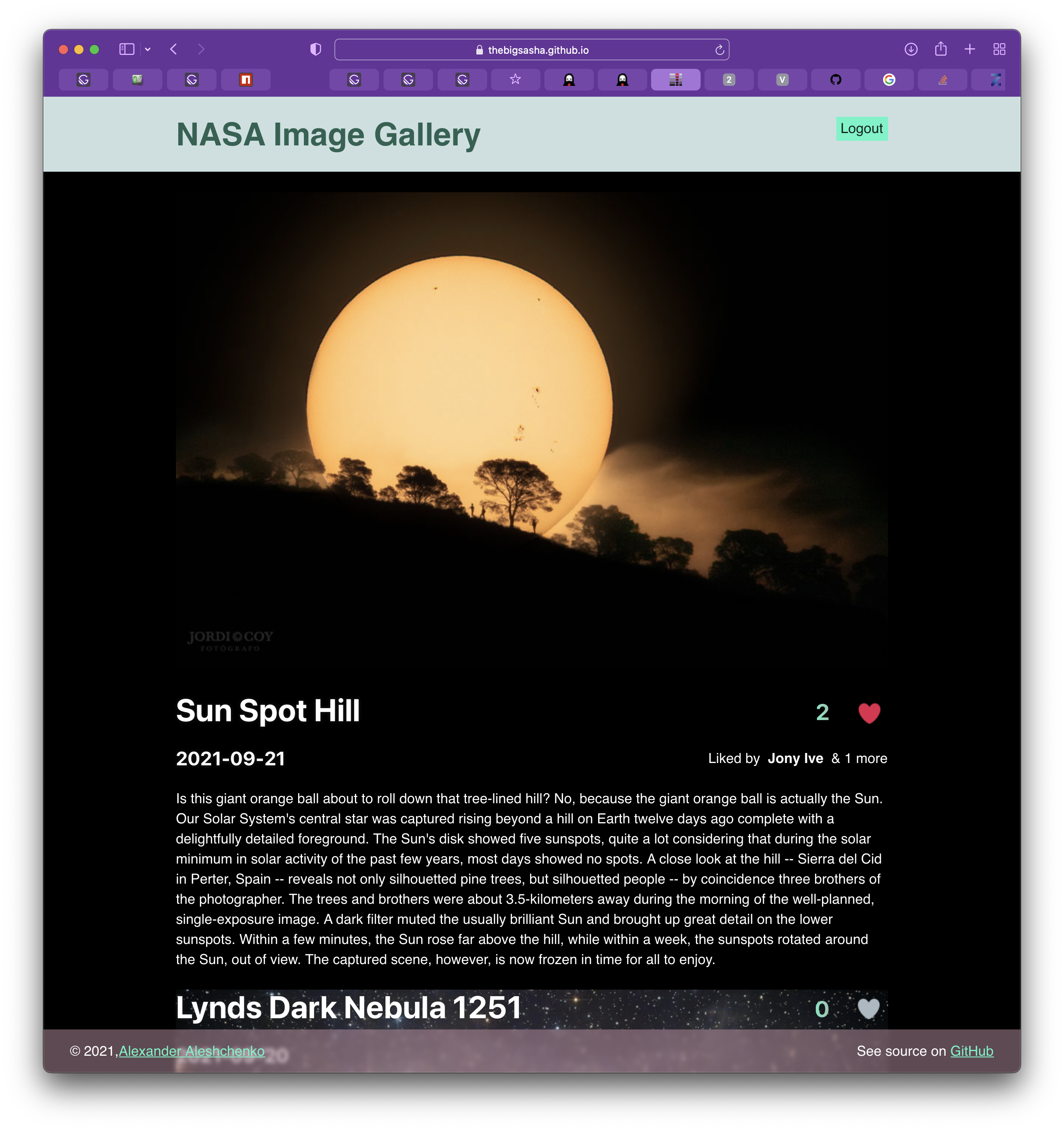Click the Sun Spot Hill title
The height and width of the screenshot is (1130, 1064).
[x=268, y=711]
